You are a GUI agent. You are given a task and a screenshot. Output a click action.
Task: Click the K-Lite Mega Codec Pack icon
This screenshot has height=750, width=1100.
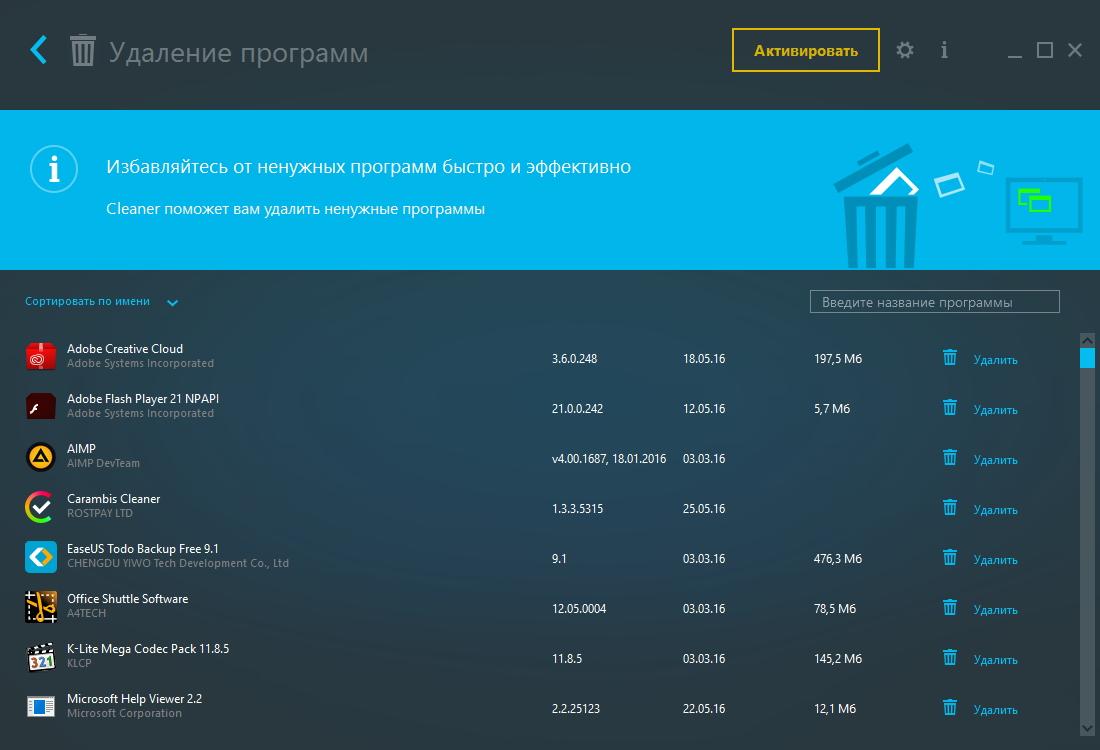coord(41,657)
